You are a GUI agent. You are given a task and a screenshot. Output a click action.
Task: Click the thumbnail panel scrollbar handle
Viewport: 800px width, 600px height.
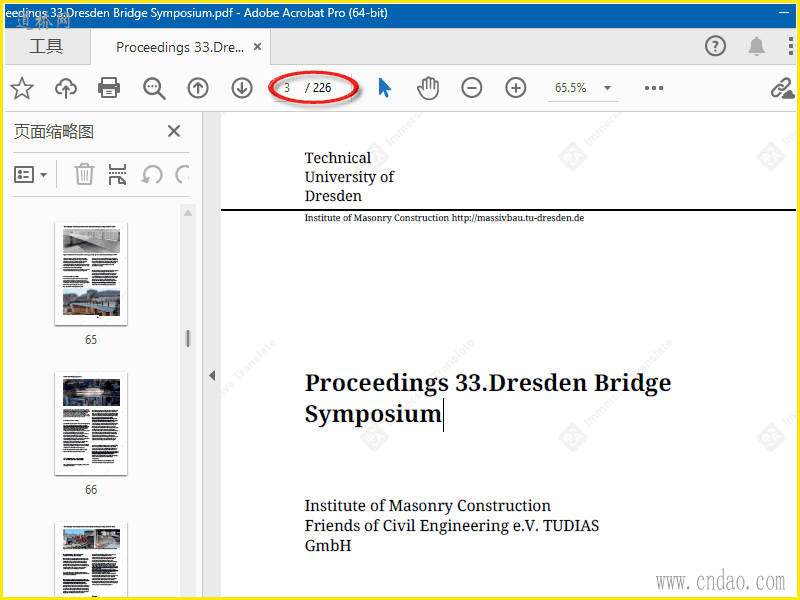(x=188, y=339)
